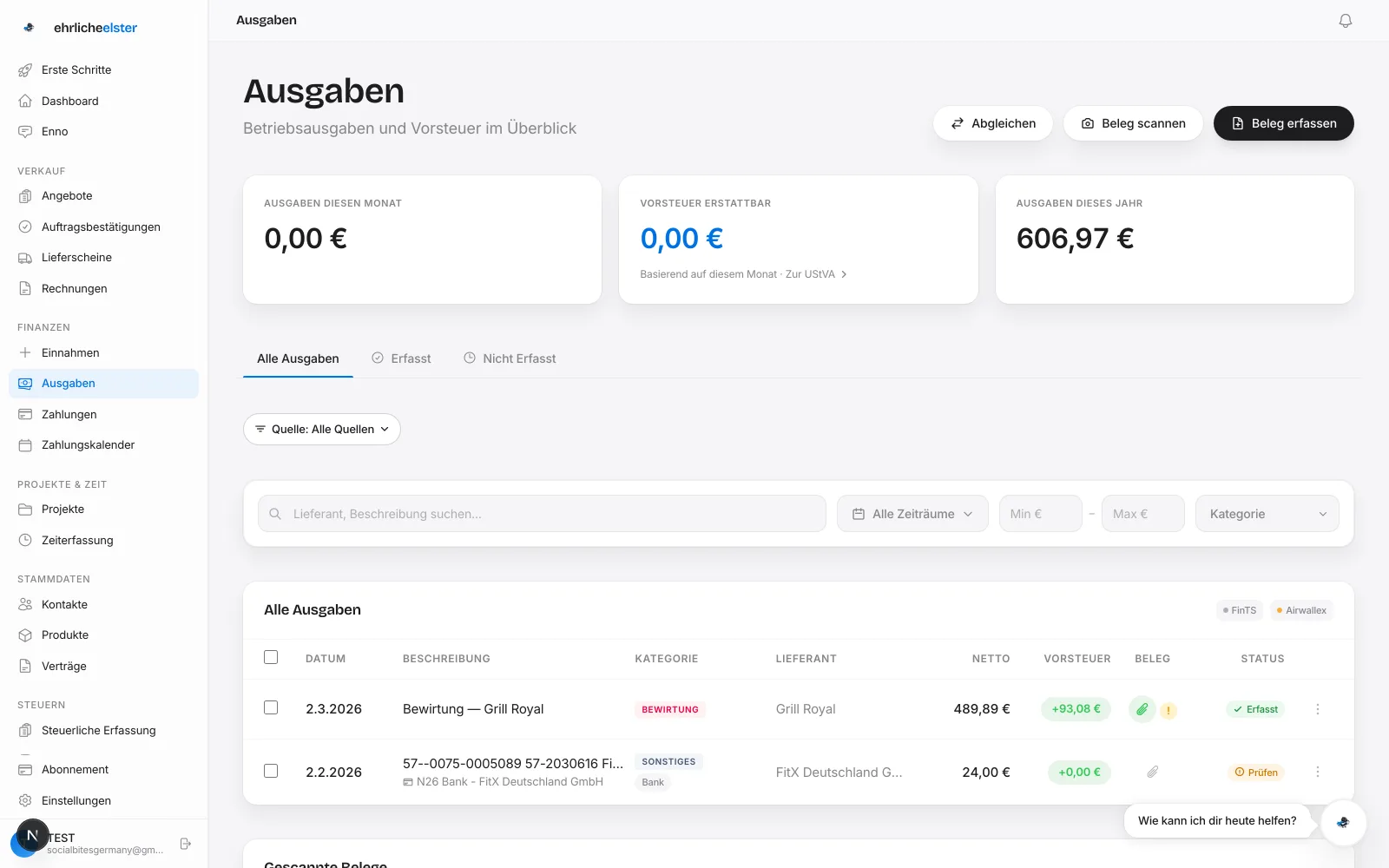Click Beleg scannen button
Image resolution: width=1389 pixels, height=868 pixels.
[x=1133, y=123]
